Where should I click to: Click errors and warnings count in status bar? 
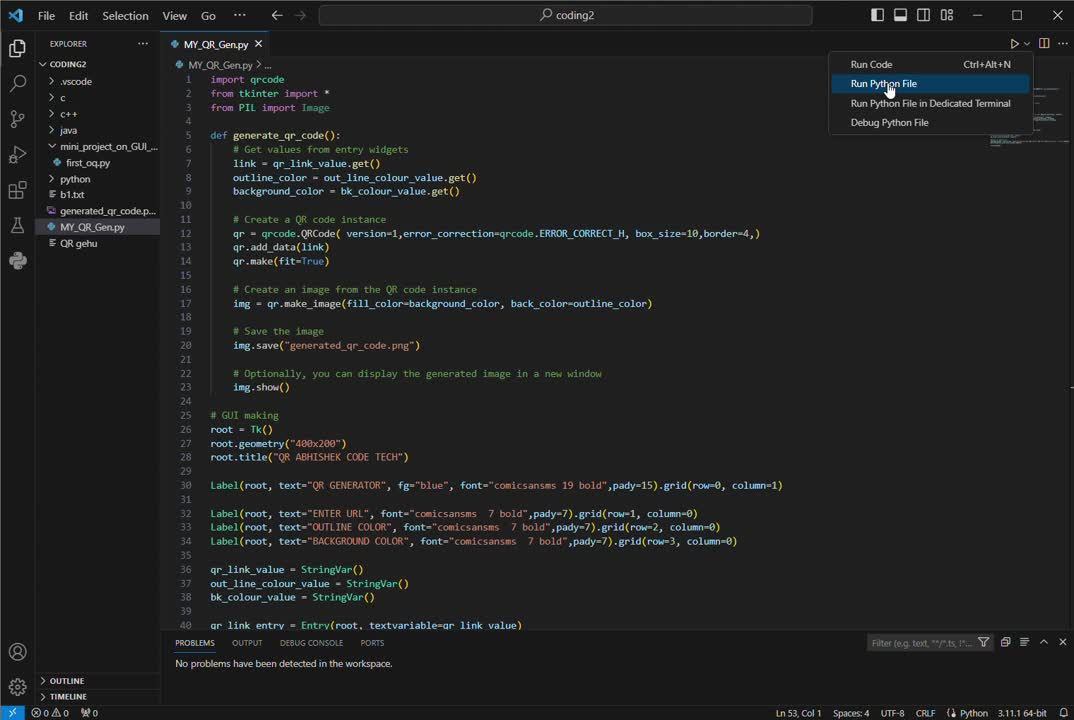click(50, 713)
